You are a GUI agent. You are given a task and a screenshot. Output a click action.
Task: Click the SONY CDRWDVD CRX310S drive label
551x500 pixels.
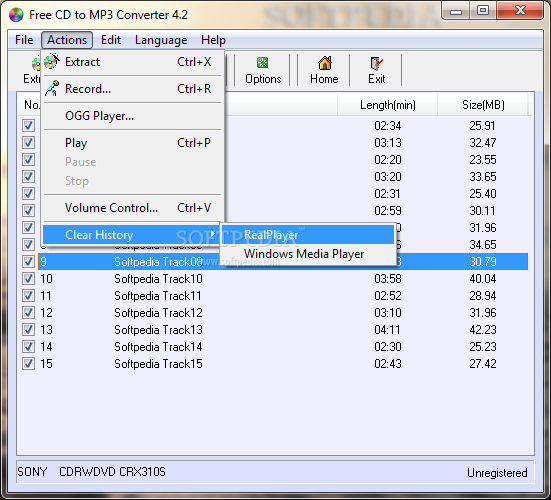[x=91, y=472]
